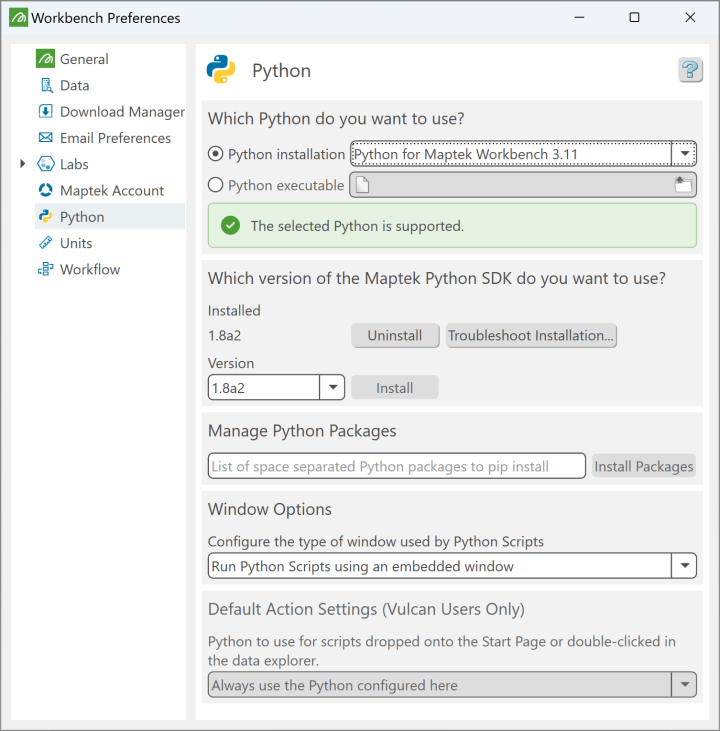720x731 pixels.
Task: Click the Uninstall button
Action: tap(395, 336)
